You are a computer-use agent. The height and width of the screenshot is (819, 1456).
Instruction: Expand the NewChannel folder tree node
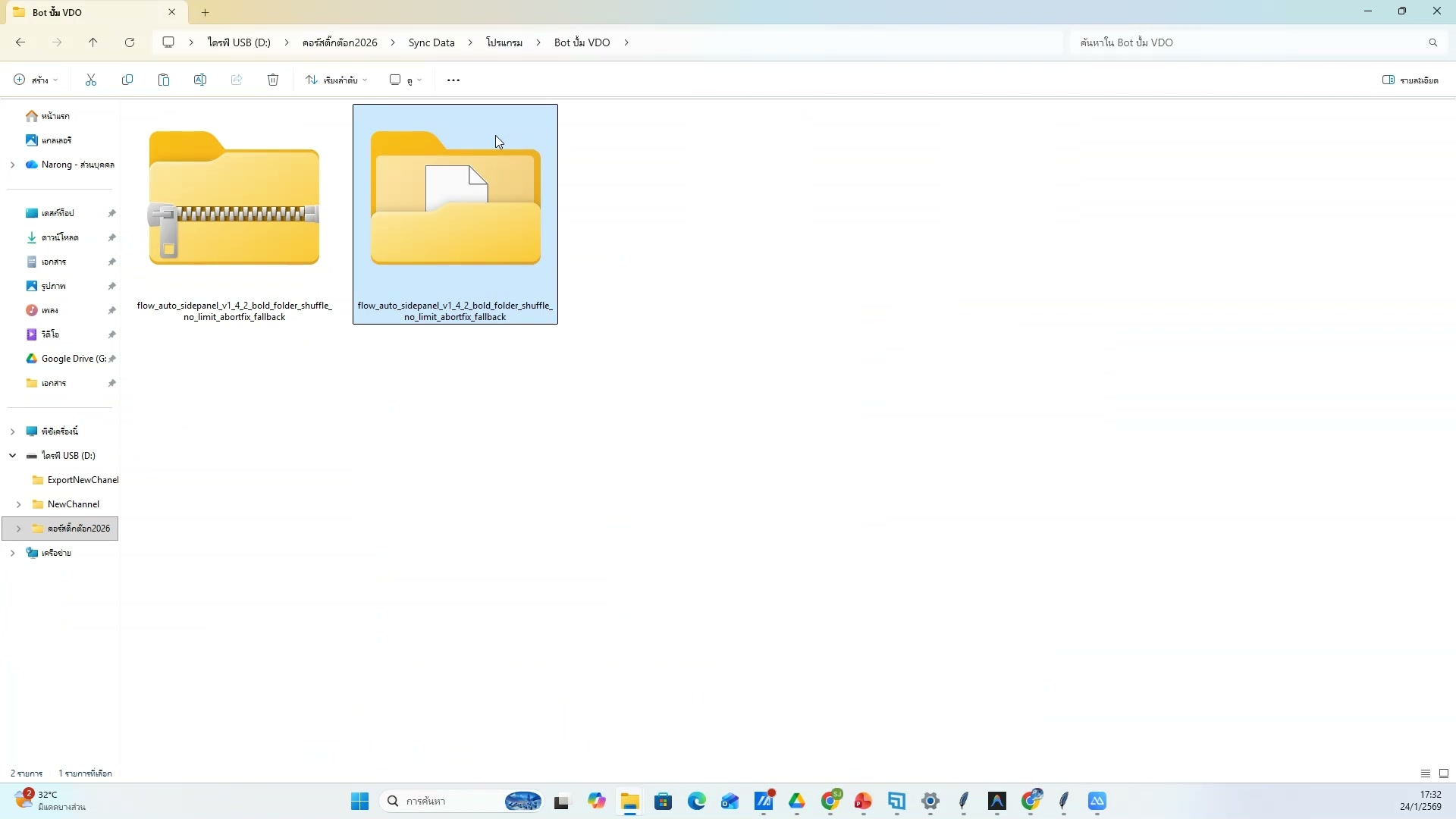click(18, 504)
